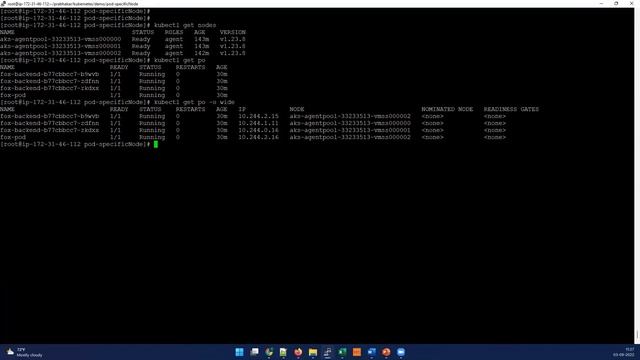The image size is (640, 360).
Task: Click the READINESS GATES column header
Action: pos(511,109)
